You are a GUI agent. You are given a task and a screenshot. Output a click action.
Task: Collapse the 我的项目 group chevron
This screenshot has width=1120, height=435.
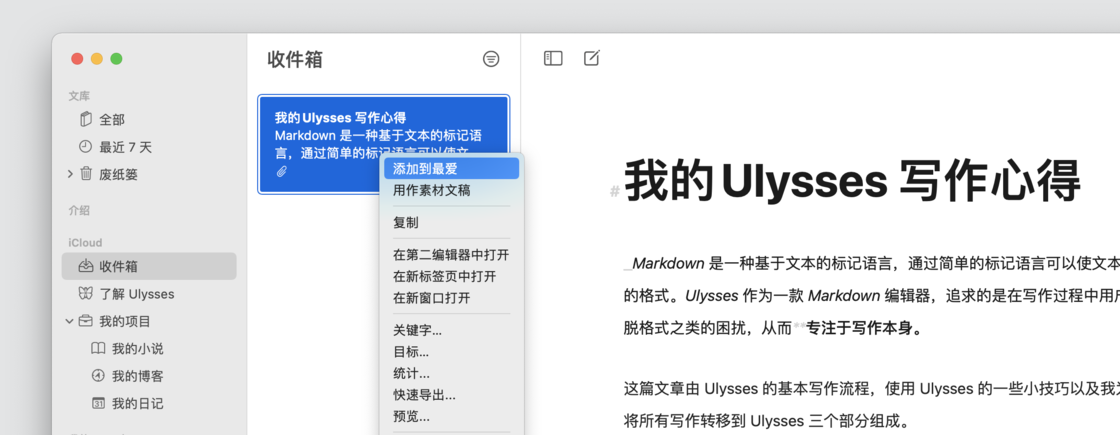click(69, 321)
